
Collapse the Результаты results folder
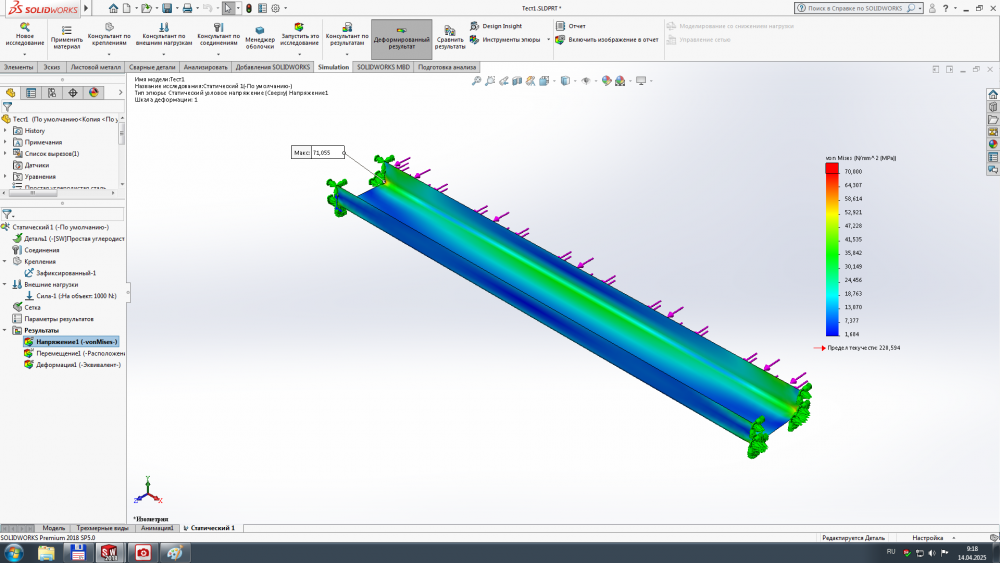5,330
